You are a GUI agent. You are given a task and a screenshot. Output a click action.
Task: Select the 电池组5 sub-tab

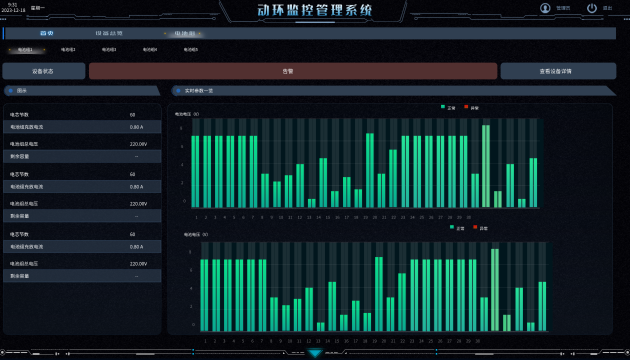(x=191, y=50)
